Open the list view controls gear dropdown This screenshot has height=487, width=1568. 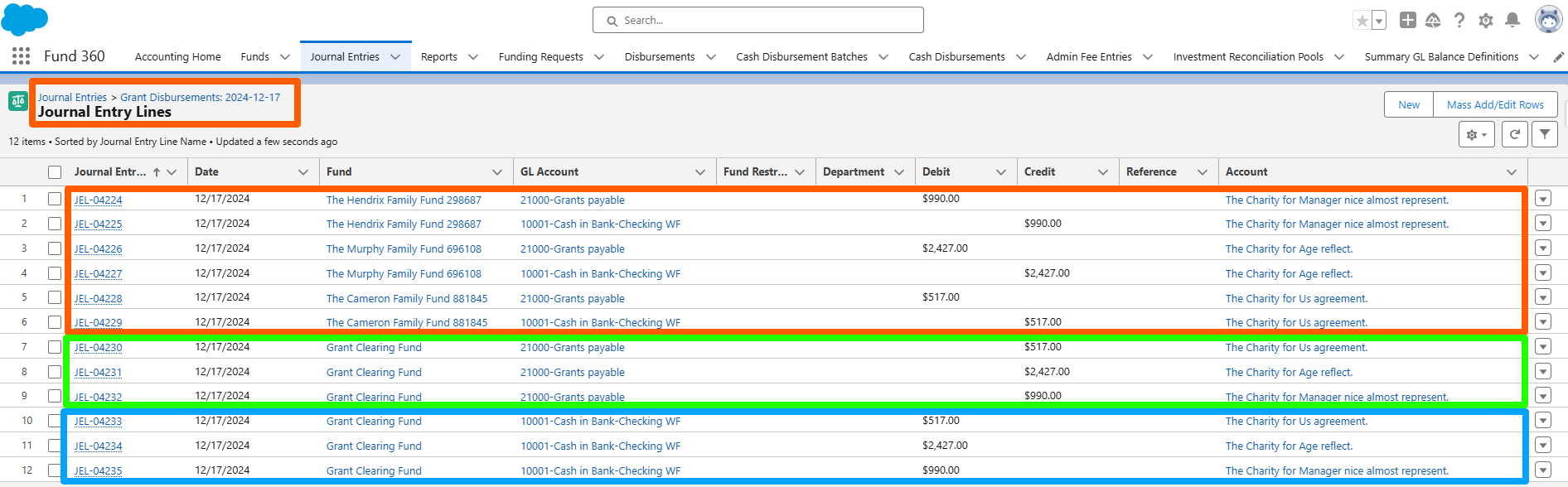coord(1477,134)
